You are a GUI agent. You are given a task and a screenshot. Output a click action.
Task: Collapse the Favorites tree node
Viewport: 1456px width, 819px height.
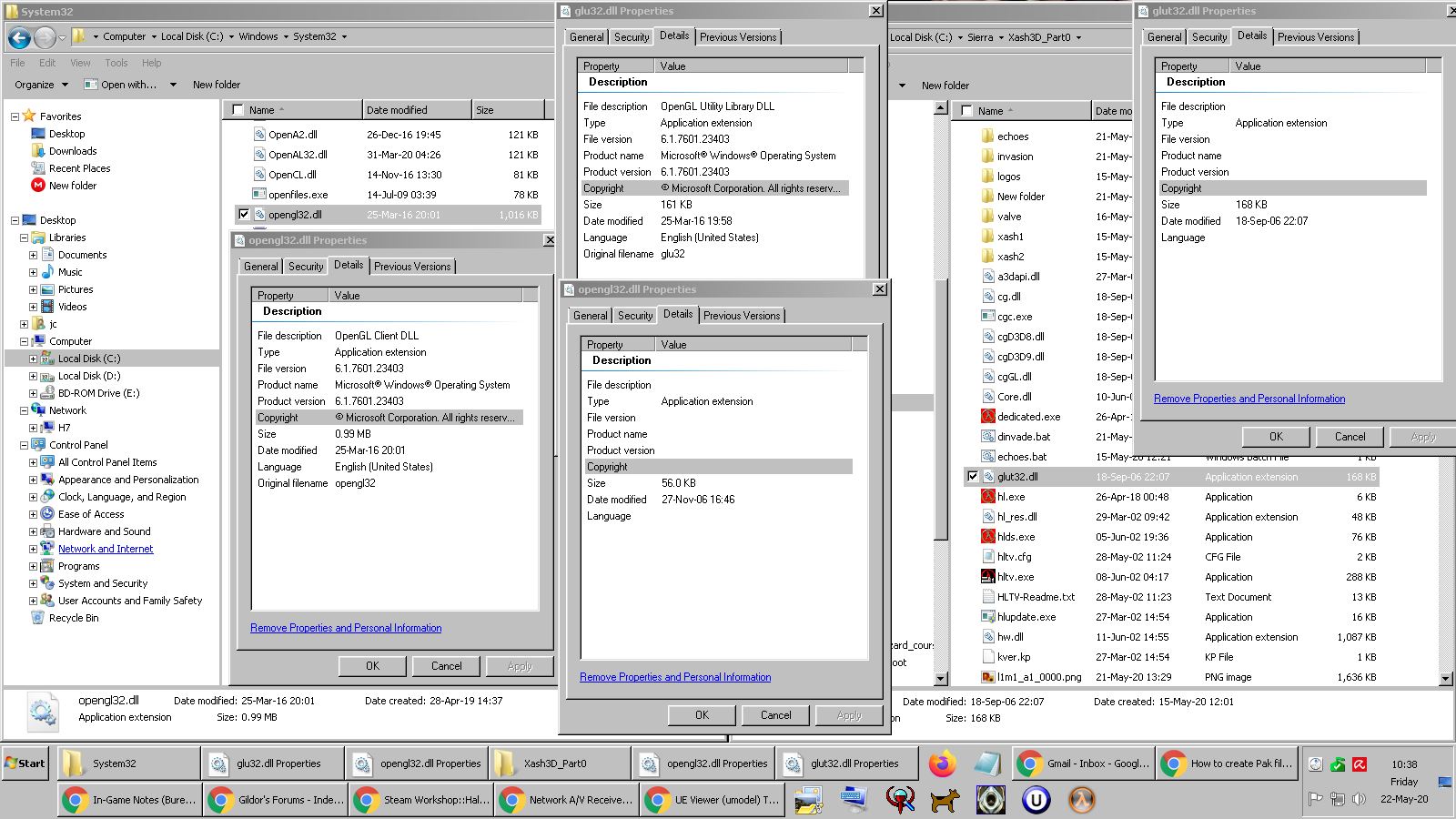(x=15, y=116)
